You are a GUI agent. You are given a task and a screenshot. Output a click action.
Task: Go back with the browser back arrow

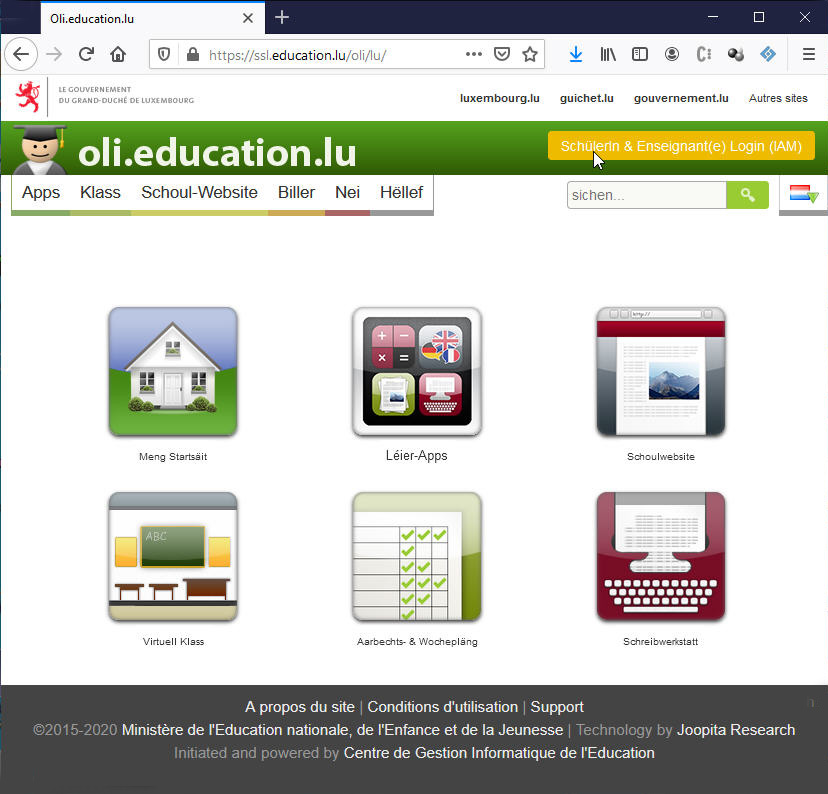click(21, 54)
